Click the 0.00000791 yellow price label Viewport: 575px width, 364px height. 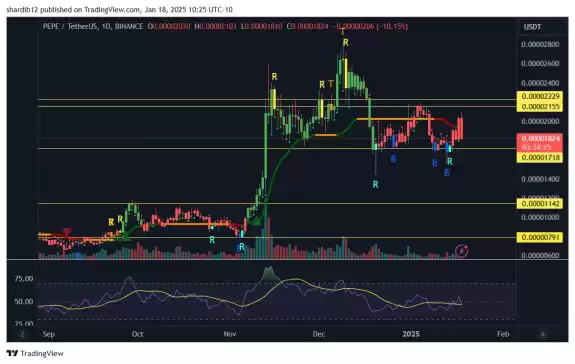click(540, 238)
